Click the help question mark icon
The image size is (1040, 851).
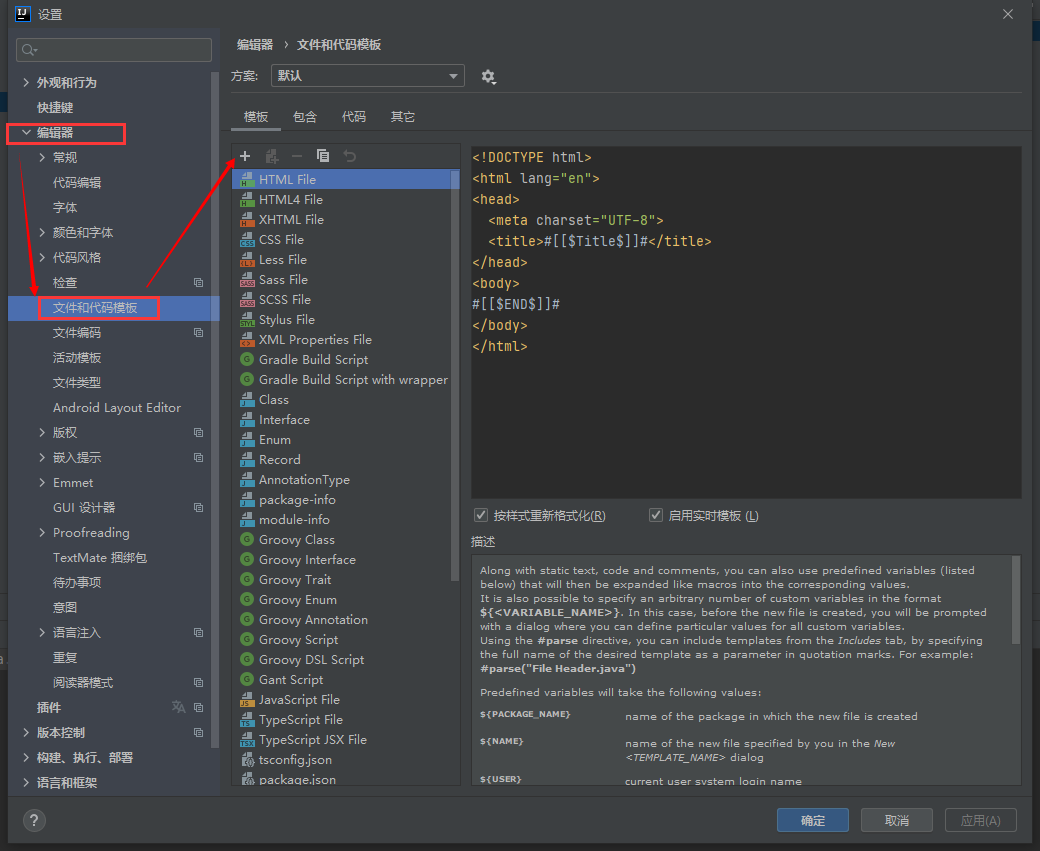pos(34,820)
